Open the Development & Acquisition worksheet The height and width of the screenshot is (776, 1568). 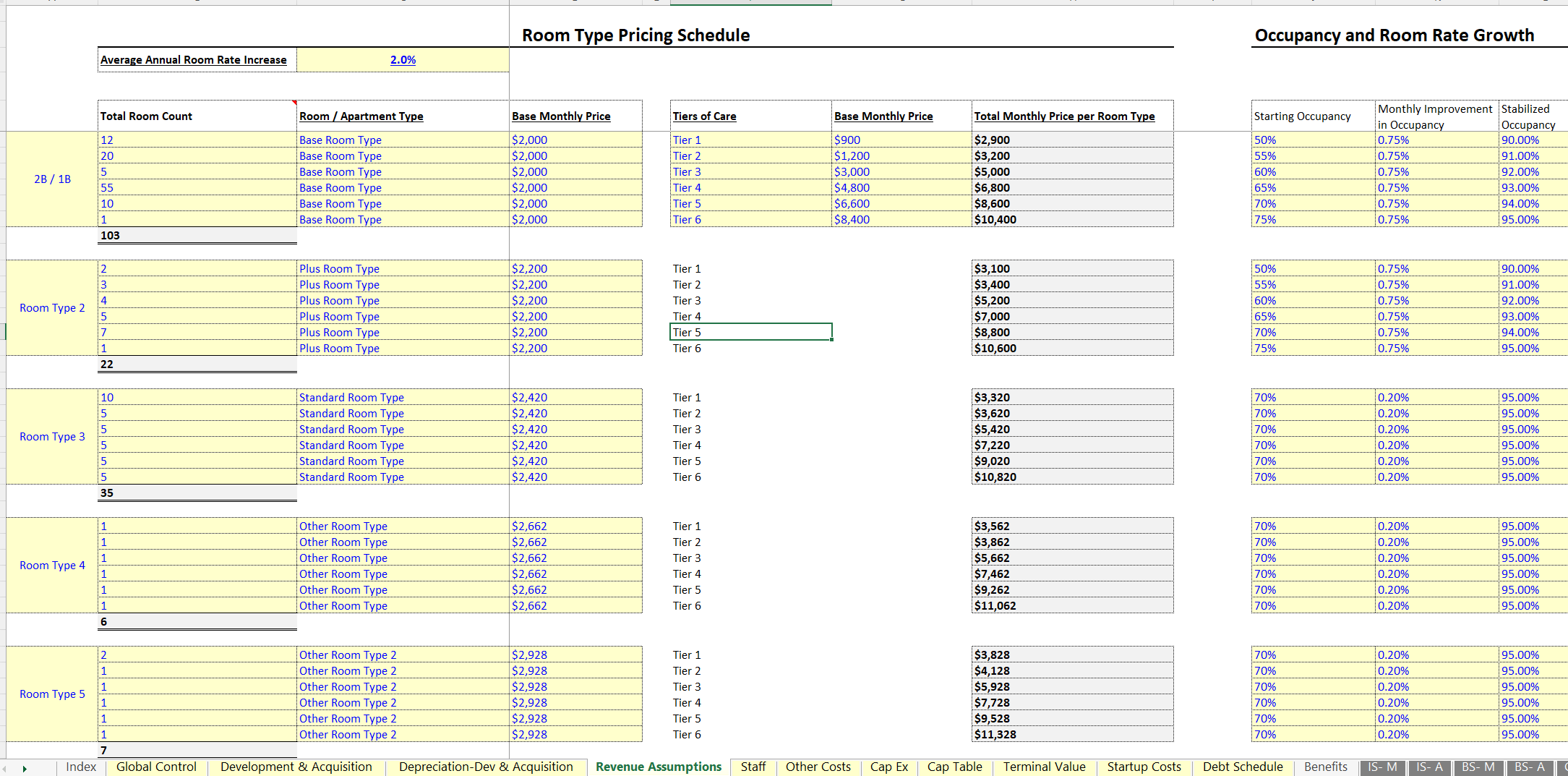click(x=295, y=767)
